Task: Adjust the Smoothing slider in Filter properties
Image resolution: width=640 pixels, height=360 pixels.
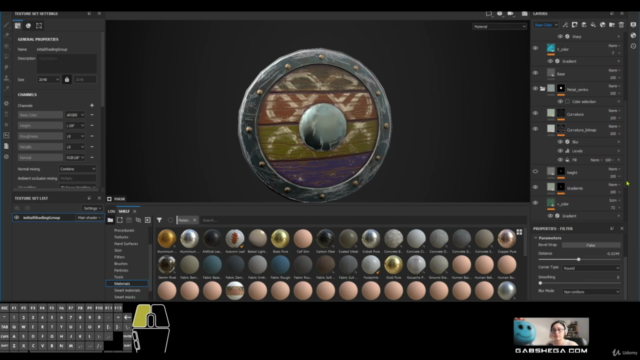Action: [579, 283]
